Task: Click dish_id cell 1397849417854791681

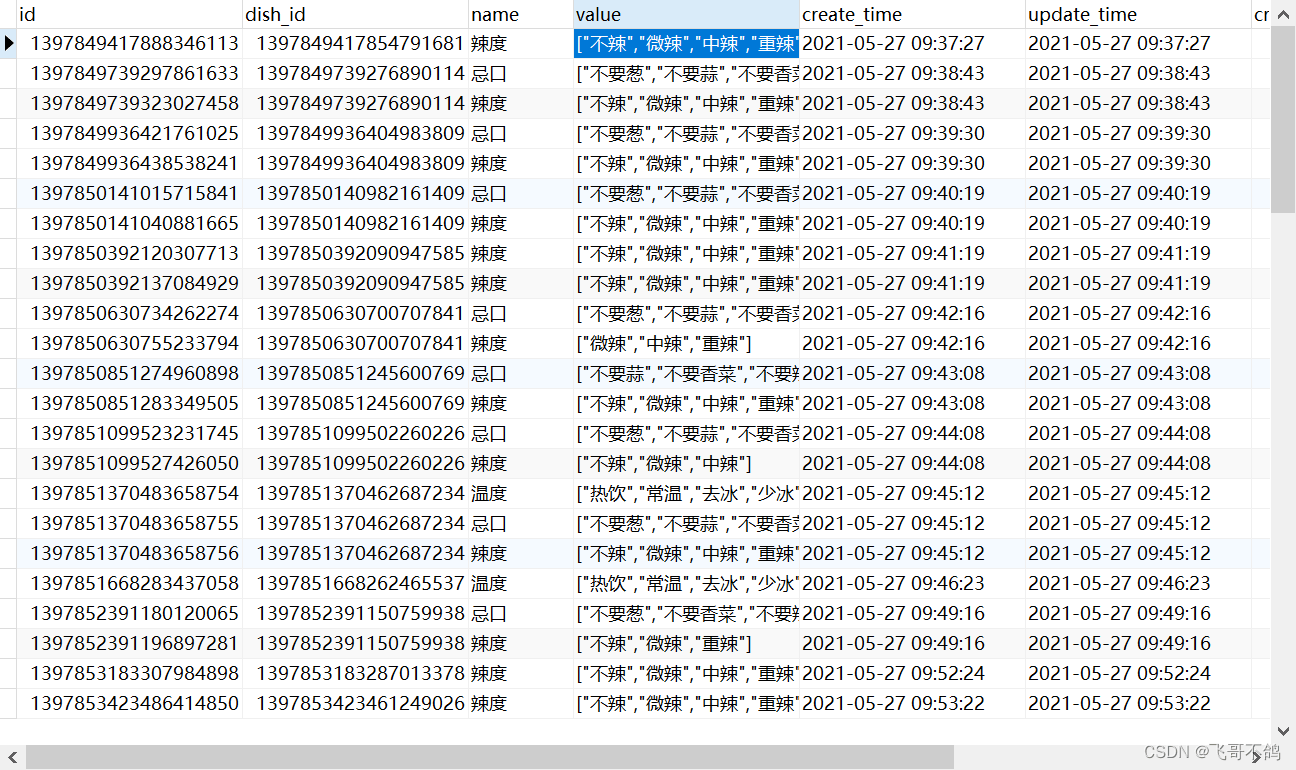Action: (355, 43)
